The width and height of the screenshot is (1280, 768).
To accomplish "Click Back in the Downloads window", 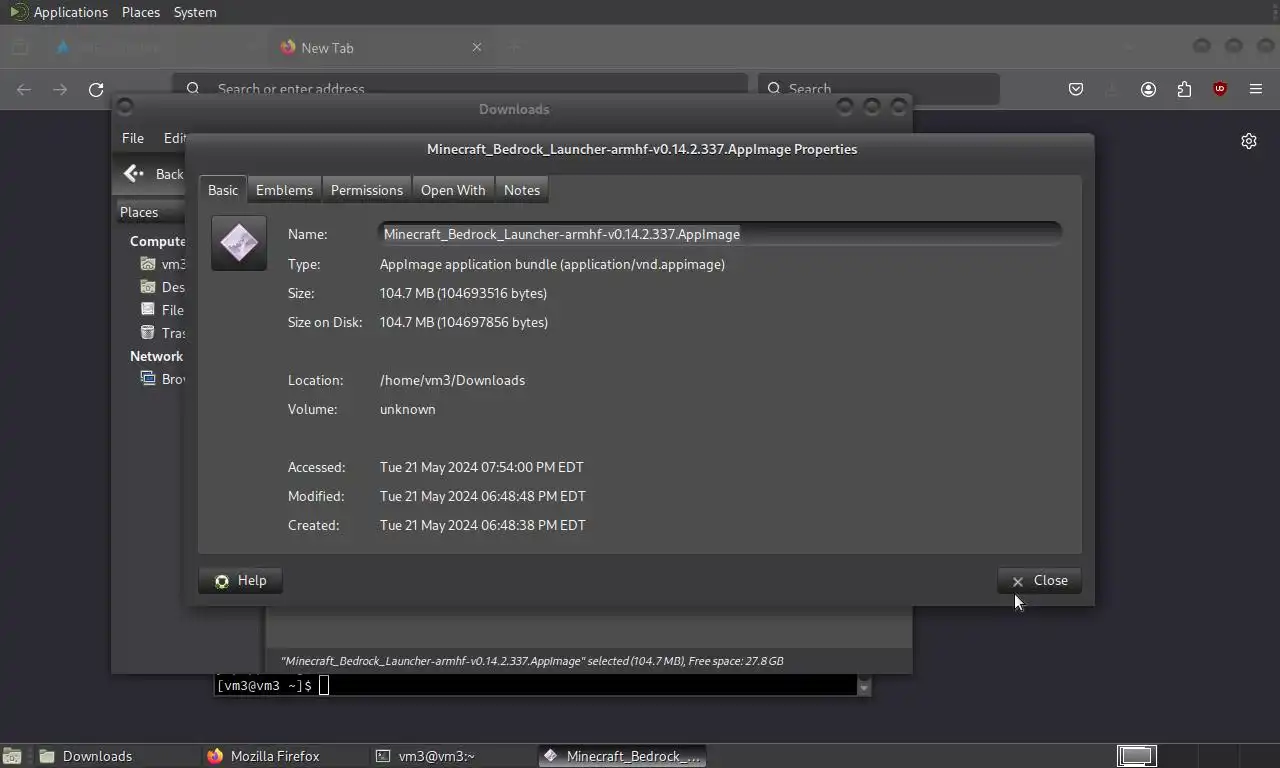I will point(155,174).
